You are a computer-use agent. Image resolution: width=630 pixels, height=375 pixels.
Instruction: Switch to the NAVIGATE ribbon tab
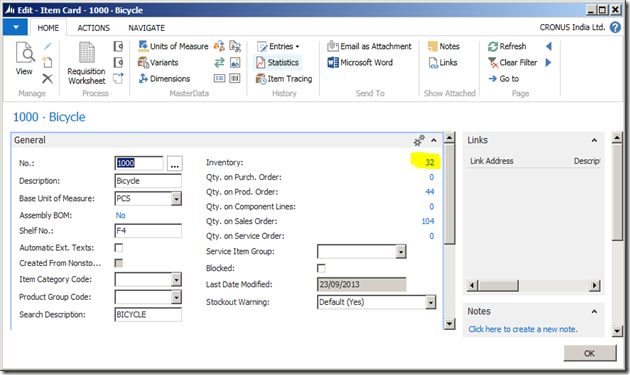coord(147,28)
